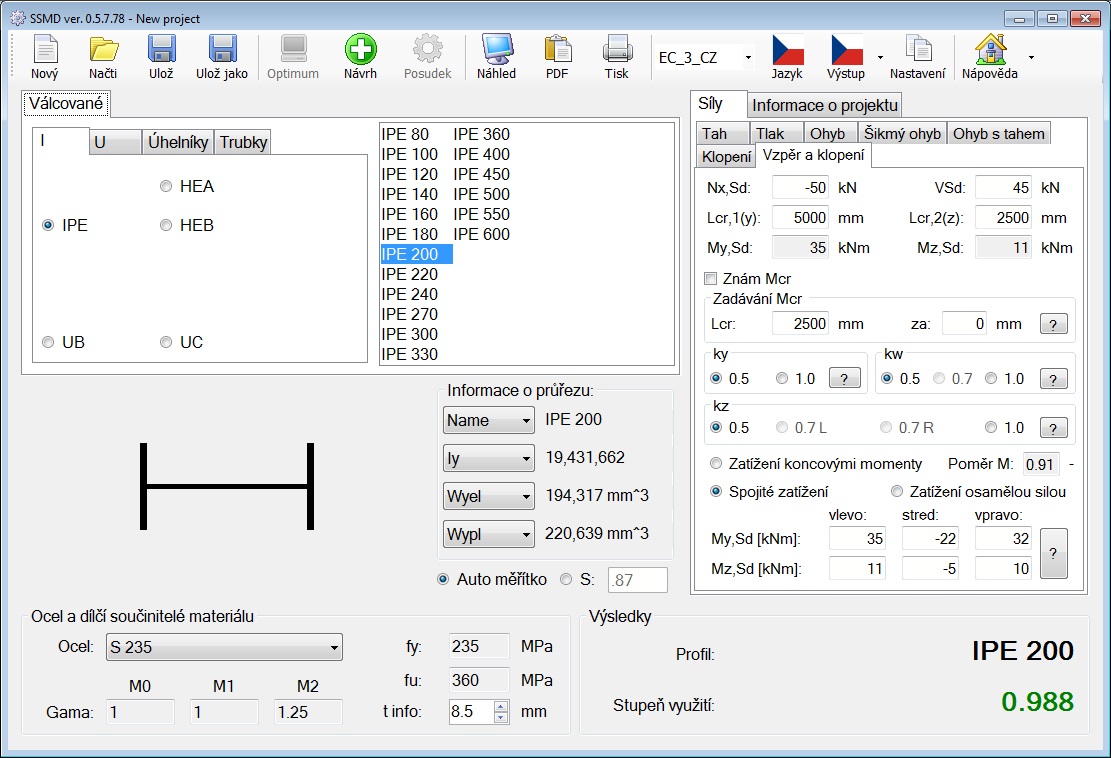1111x758 pixels.
Task: Click the Nový (new project) icon
Action: pos(44,56)
